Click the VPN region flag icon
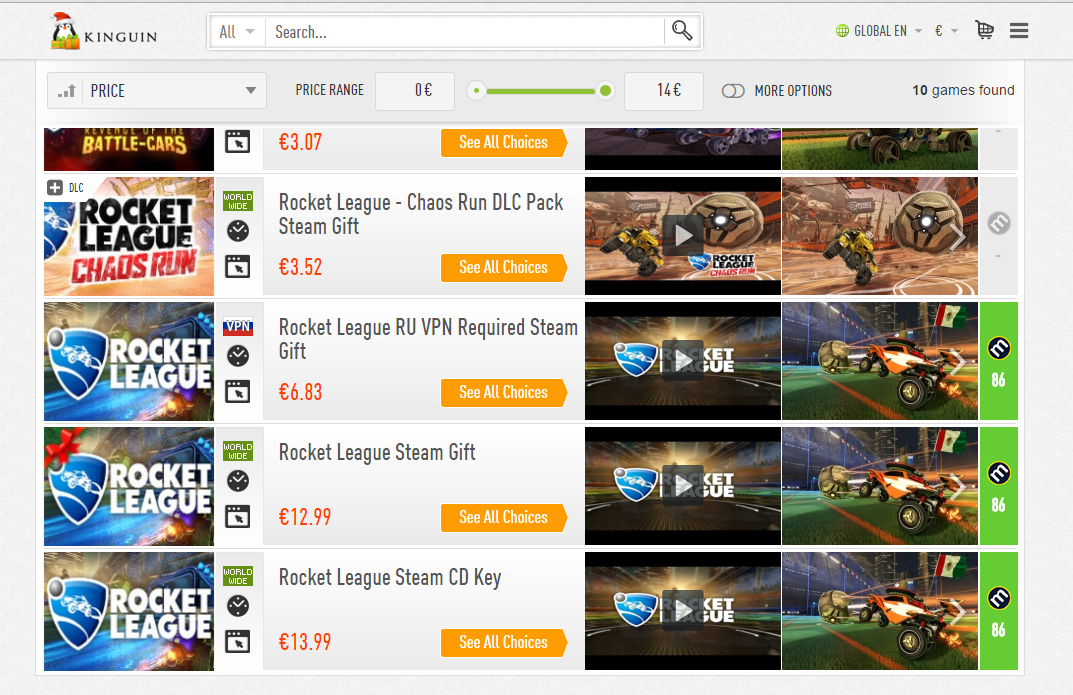 point(238,326)
